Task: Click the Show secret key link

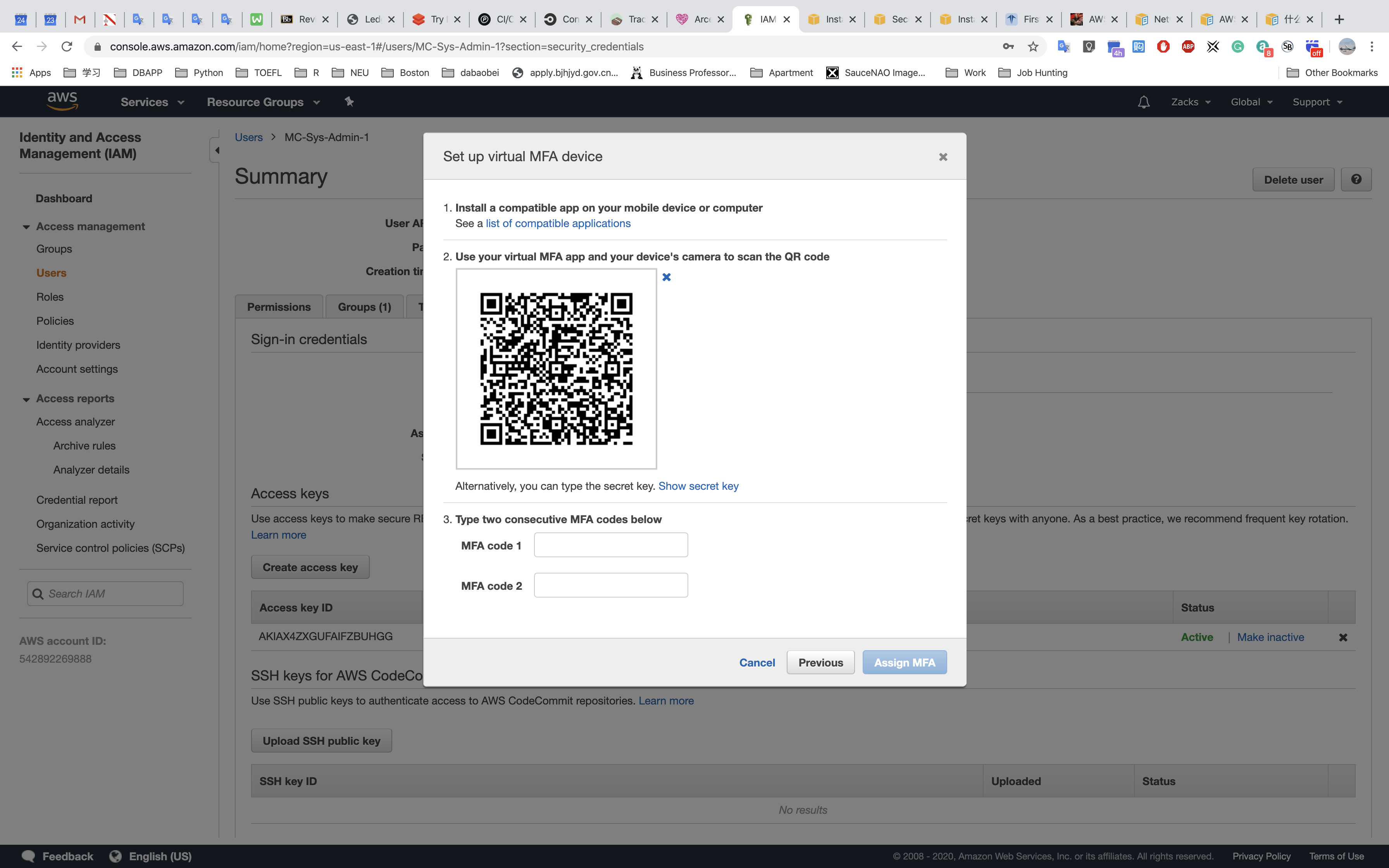Action: (x=698, y=486)
